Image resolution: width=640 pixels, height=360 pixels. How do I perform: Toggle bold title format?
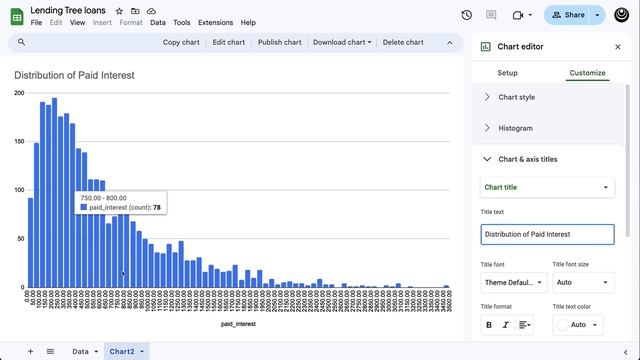pos(489,325)
